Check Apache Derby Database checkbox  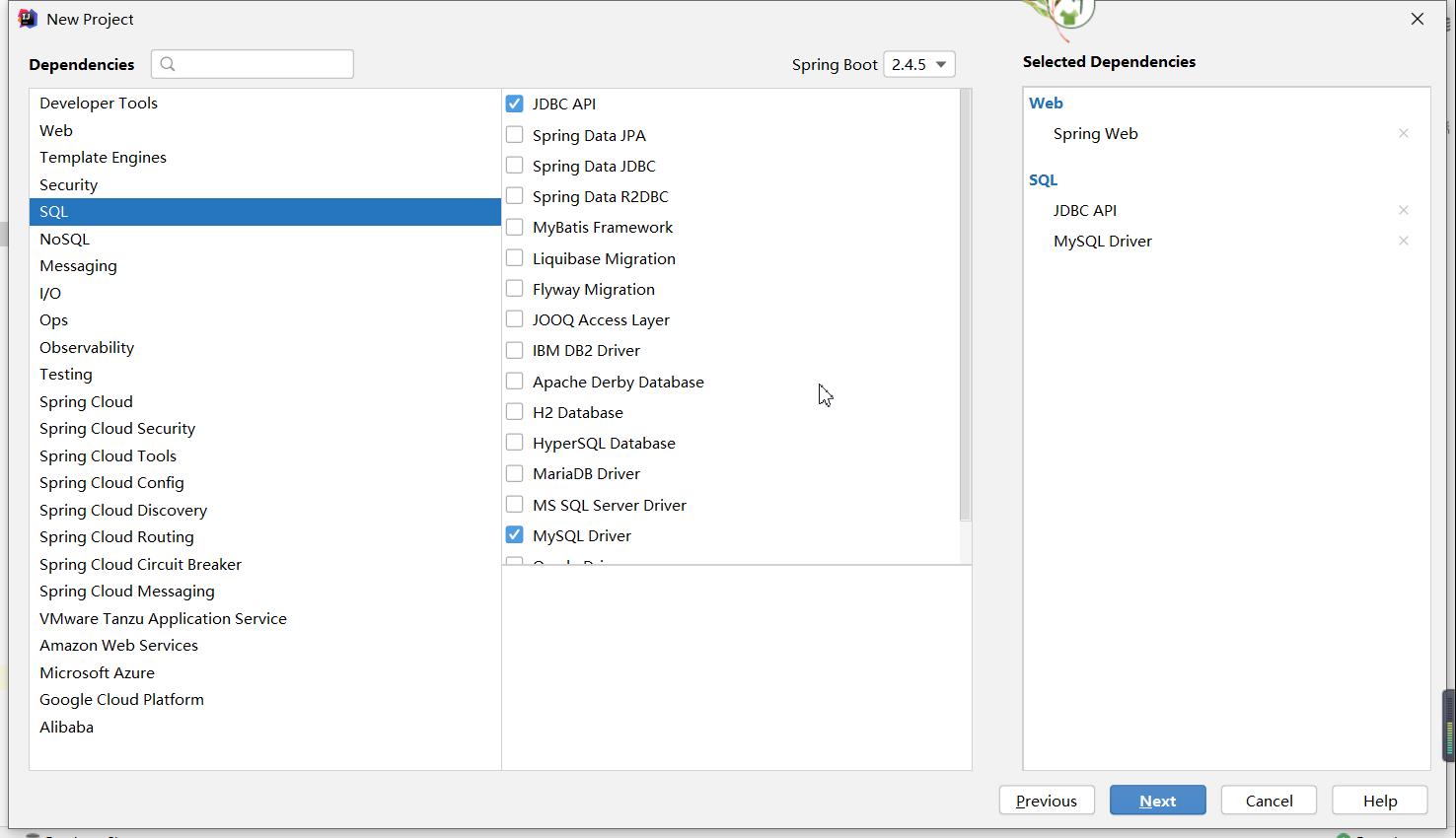click(x=514, y=381)
